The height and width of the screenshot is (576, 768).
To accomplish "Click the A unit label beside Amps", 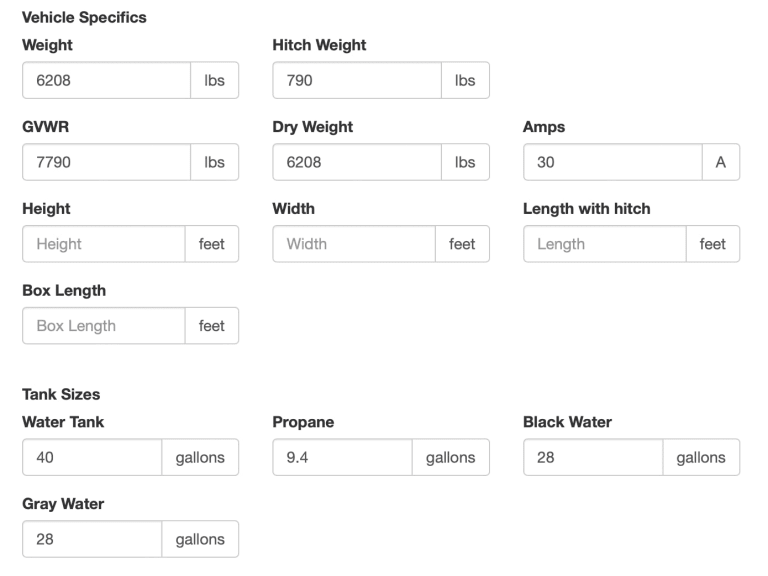I will pos(720,162).
